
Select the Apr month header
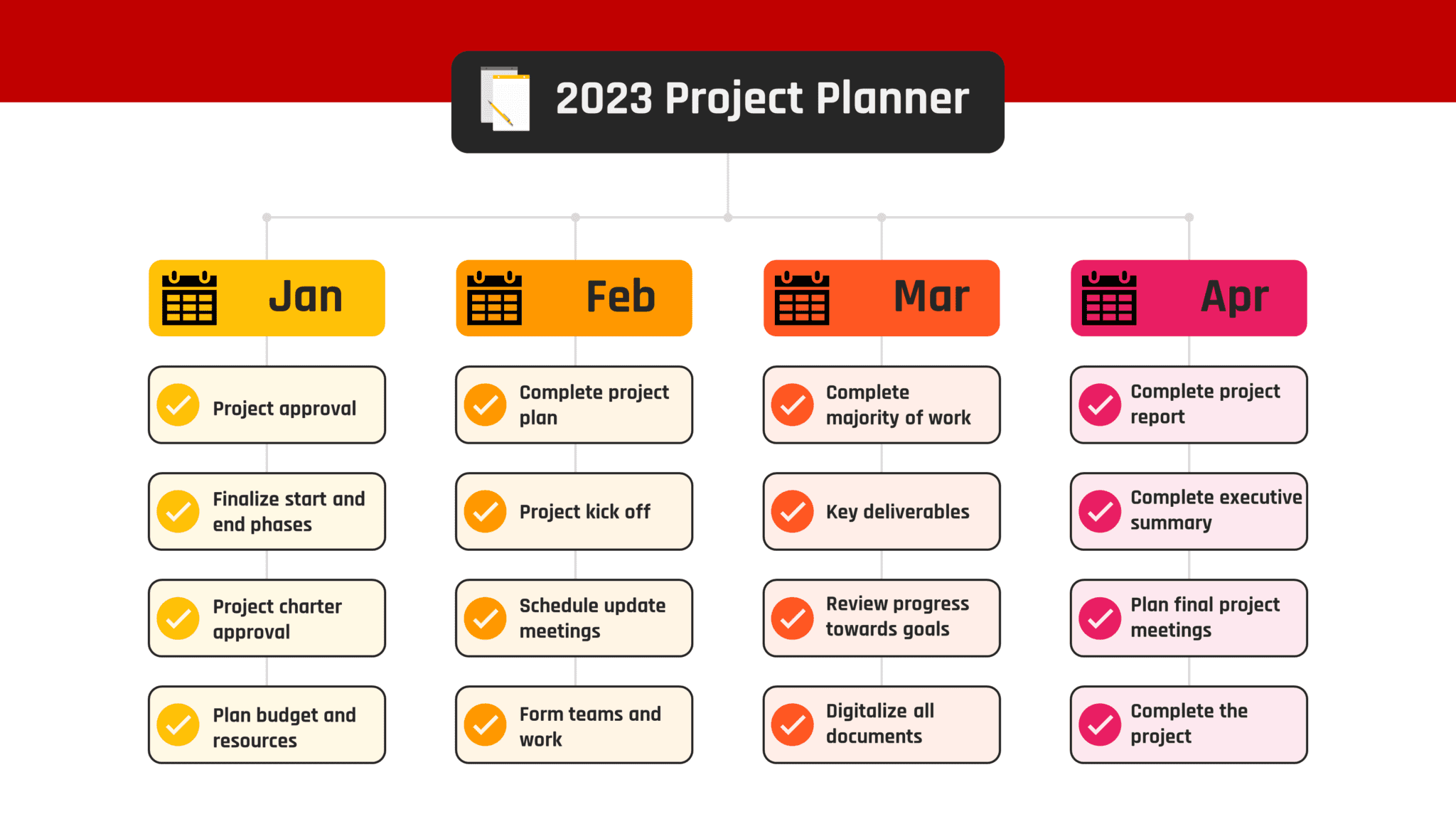1189,298
